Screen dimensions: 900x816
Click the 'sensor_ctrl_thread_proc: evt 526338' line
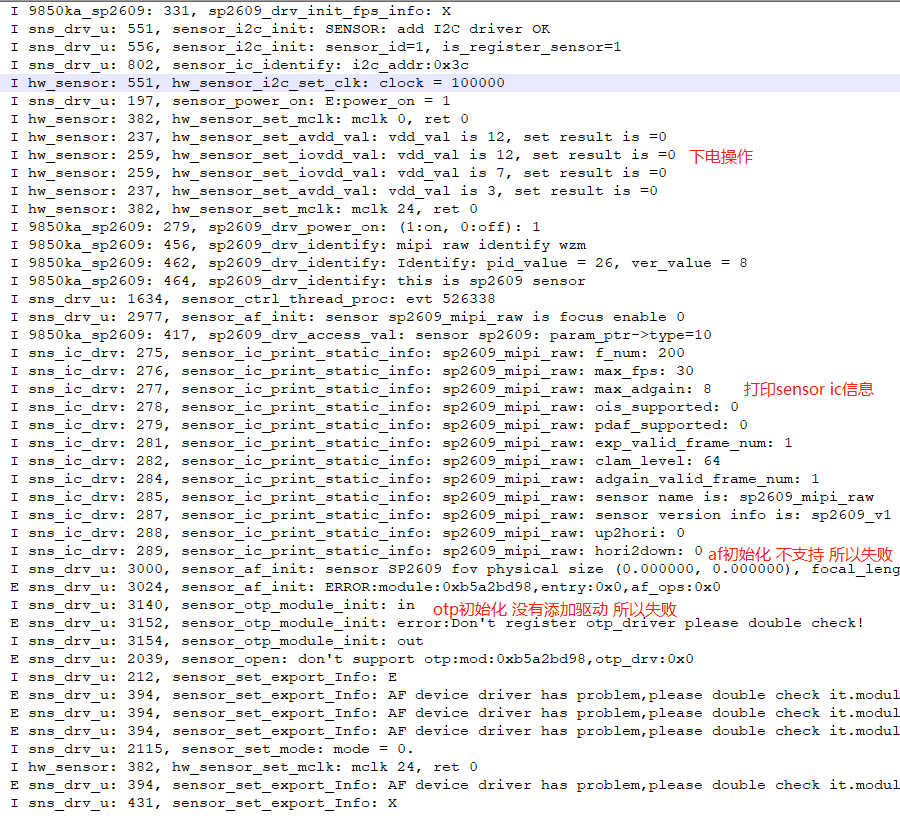click(x=253, y=298)
